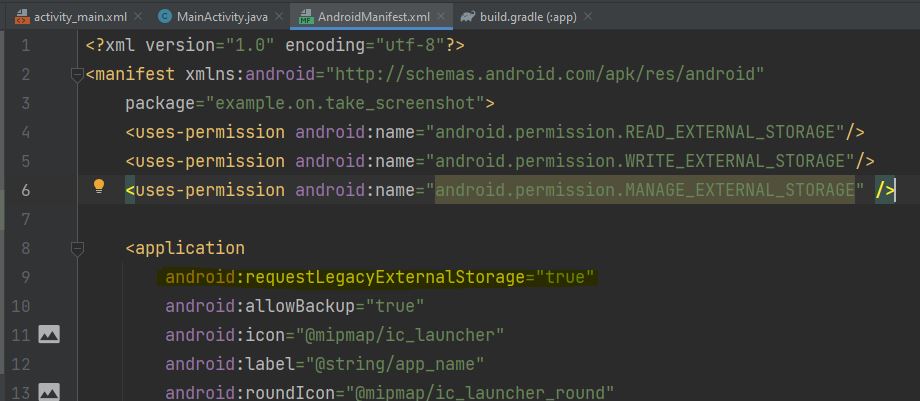Collapse the application tag fold on line 8
The height and width of the screenshot is (401, 920).
(x=77, y=248)
